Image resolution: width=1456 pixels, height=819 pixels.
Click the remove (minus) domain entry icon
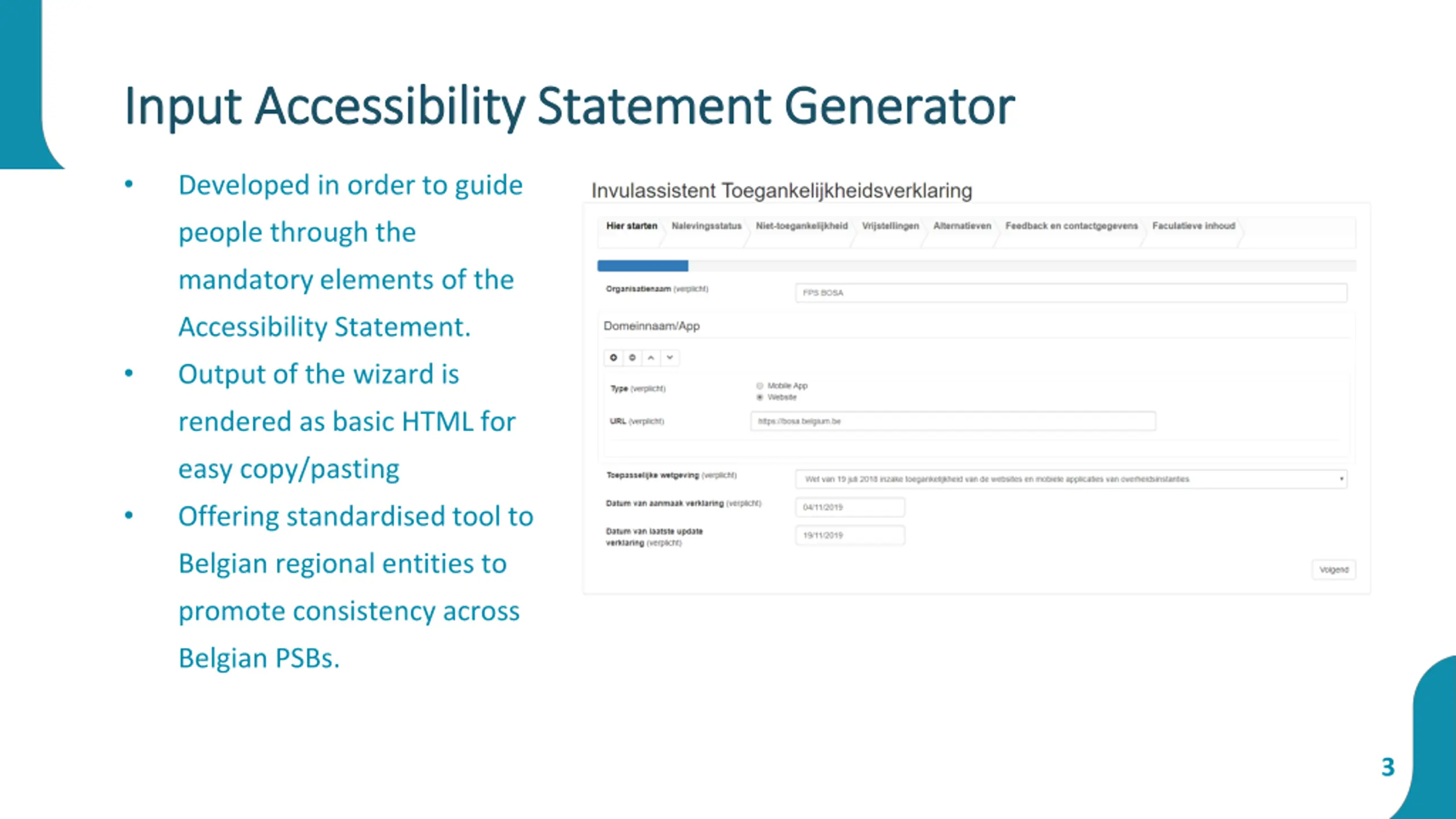click(x=632, y=358)
